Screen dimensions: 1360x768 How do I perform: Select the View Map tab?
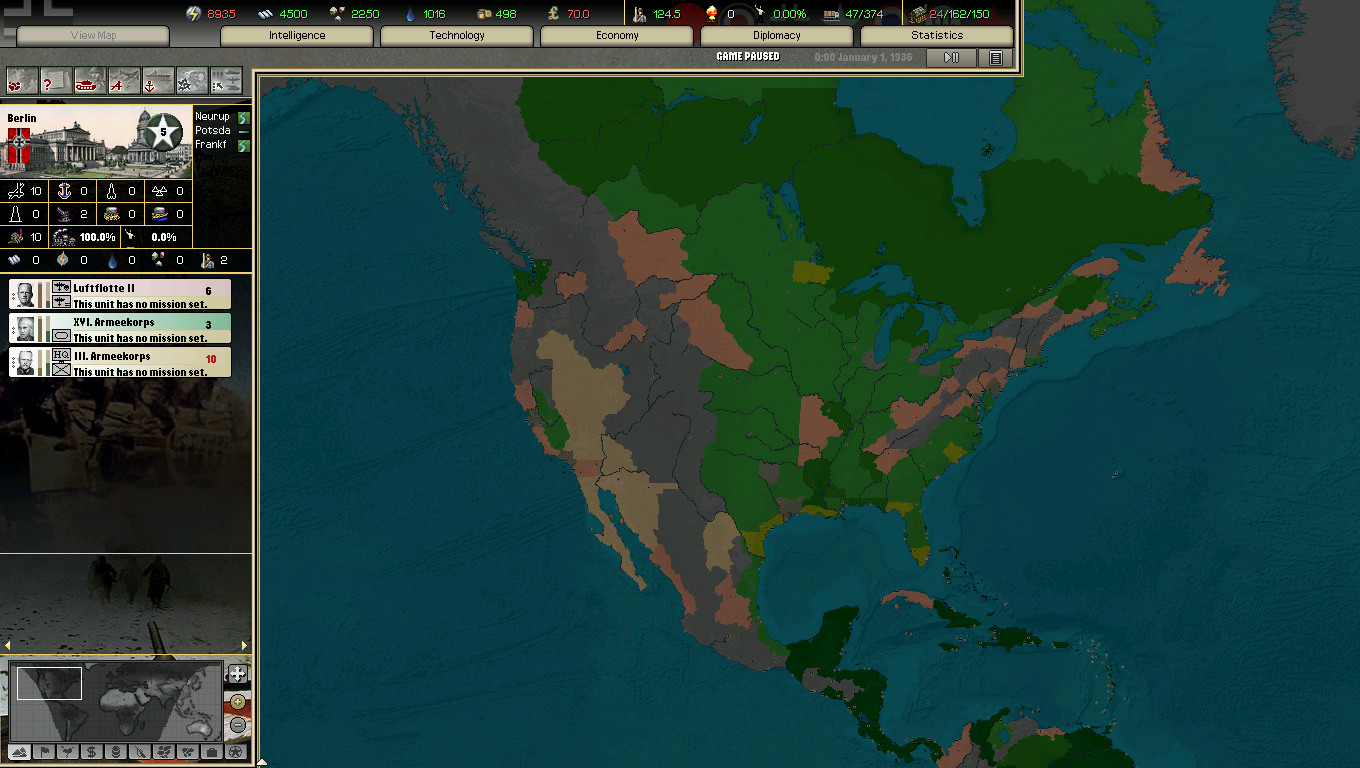point(93,36)
